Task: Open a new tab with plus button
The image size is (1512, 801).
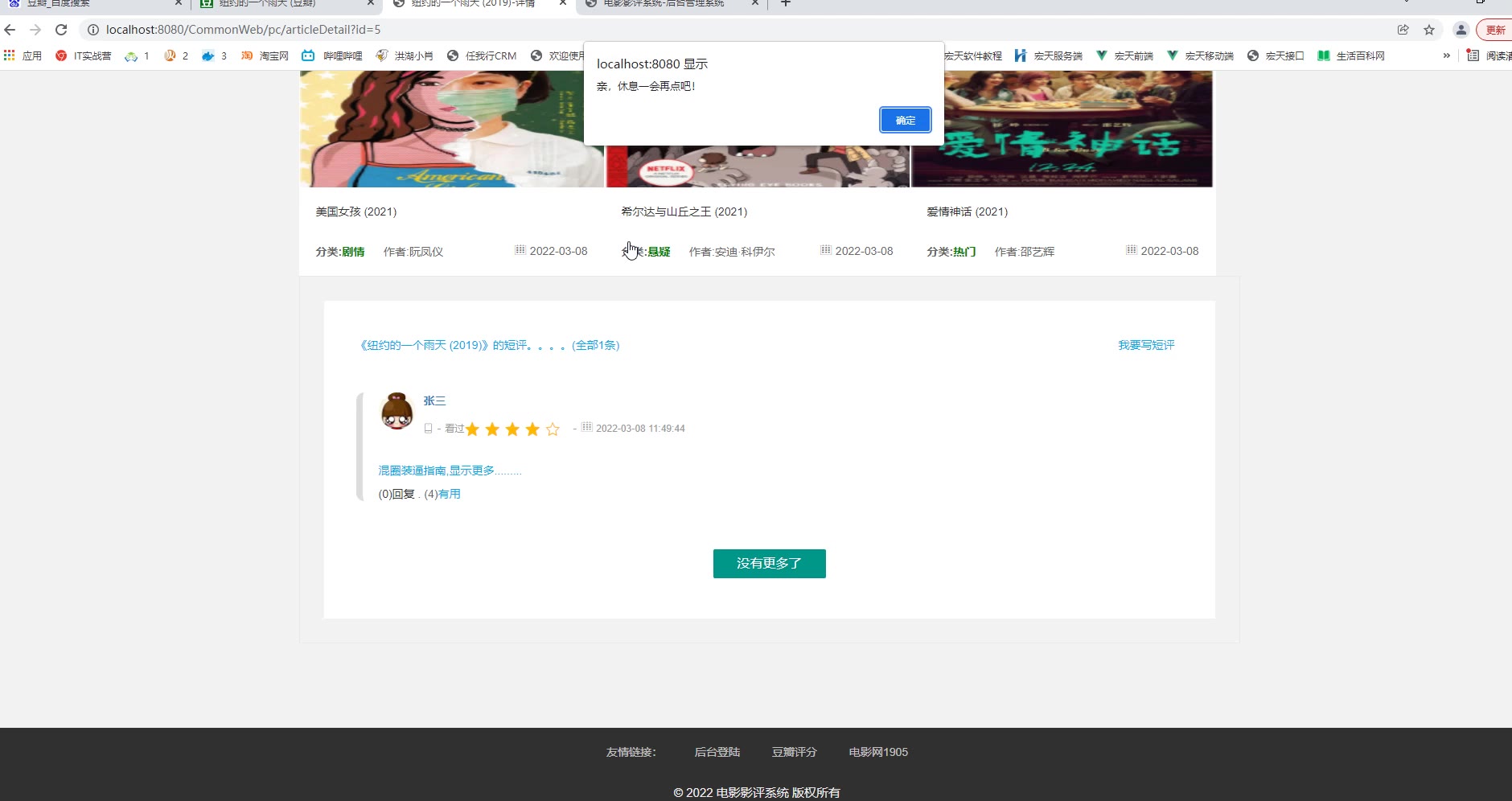Action: coord(786,3)
